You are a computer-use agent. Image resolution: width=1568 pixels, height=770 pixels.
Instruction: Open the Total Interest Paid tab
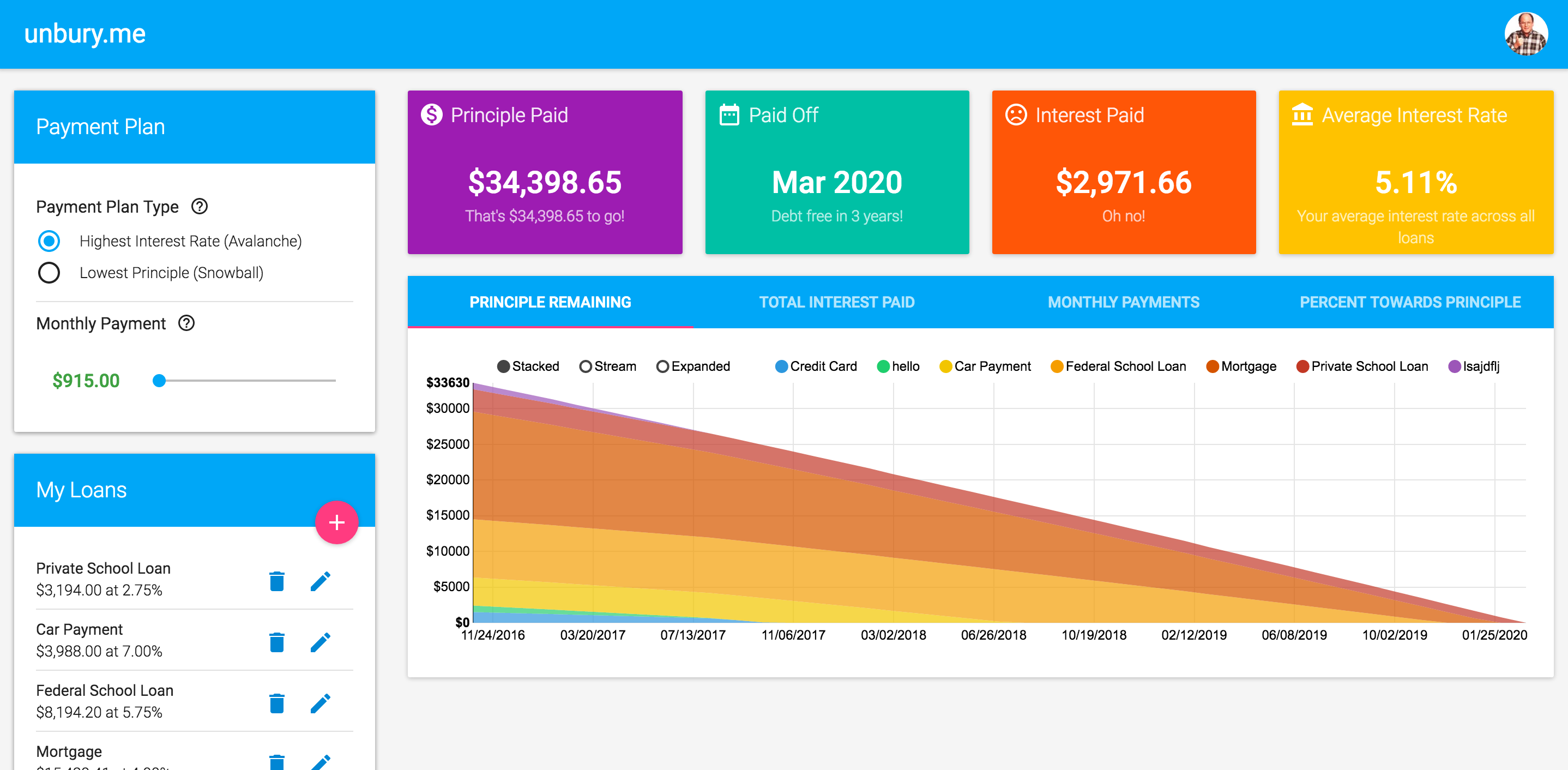(836, 302)
